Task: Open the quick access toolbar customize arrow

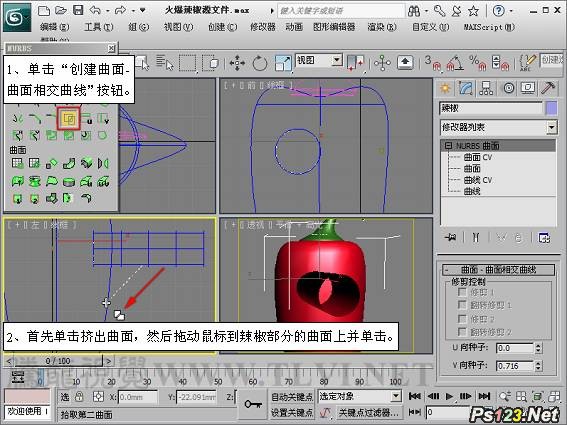Action: [x=143, y=10]
